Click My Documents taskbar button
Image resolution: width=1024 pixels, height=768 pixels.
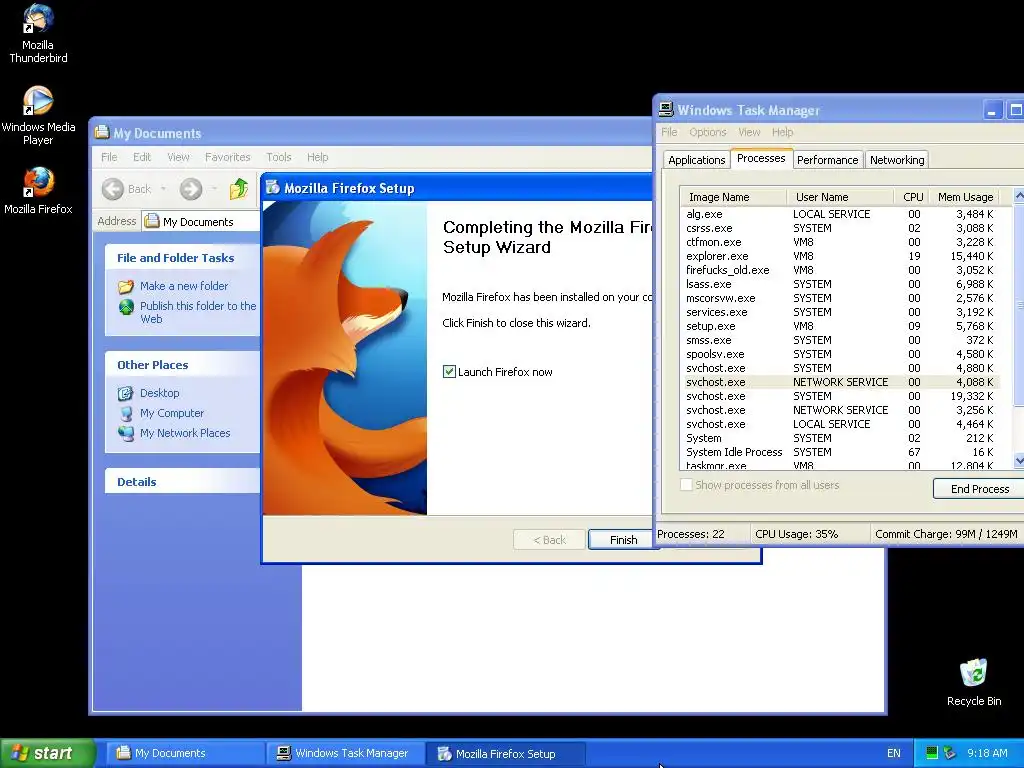(x=185, y=753)
